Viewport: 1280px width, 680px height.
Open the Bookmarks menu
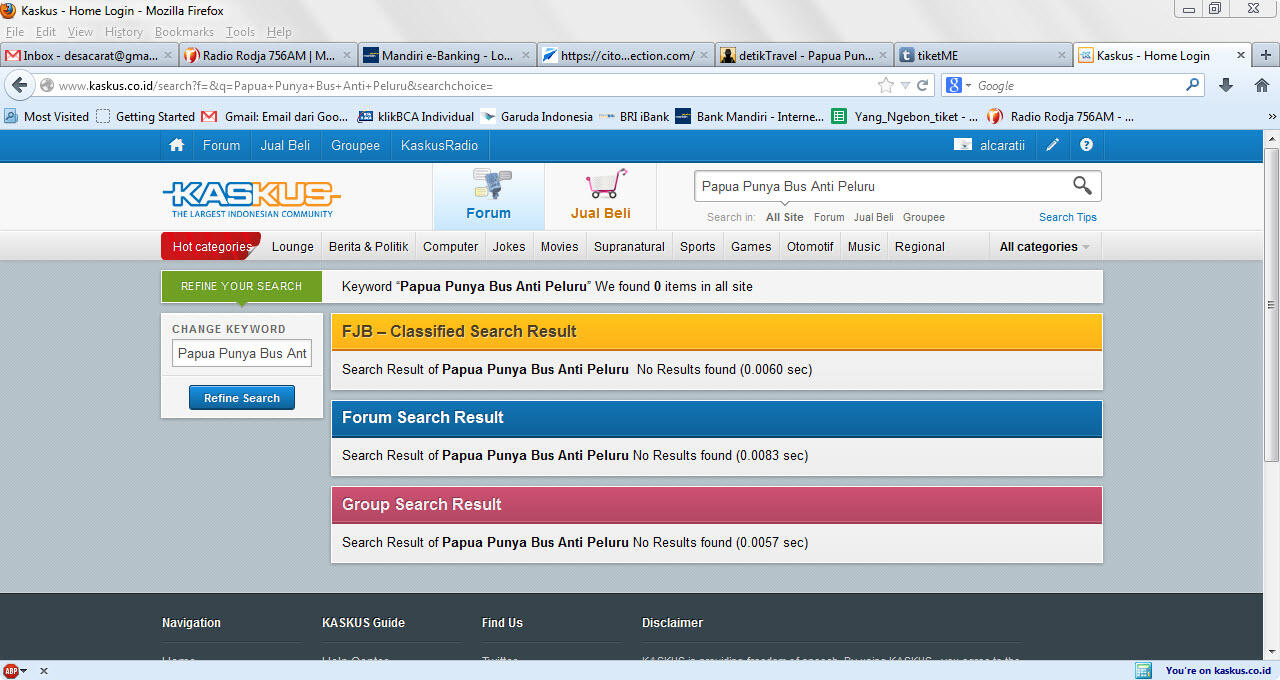point(184,32)
